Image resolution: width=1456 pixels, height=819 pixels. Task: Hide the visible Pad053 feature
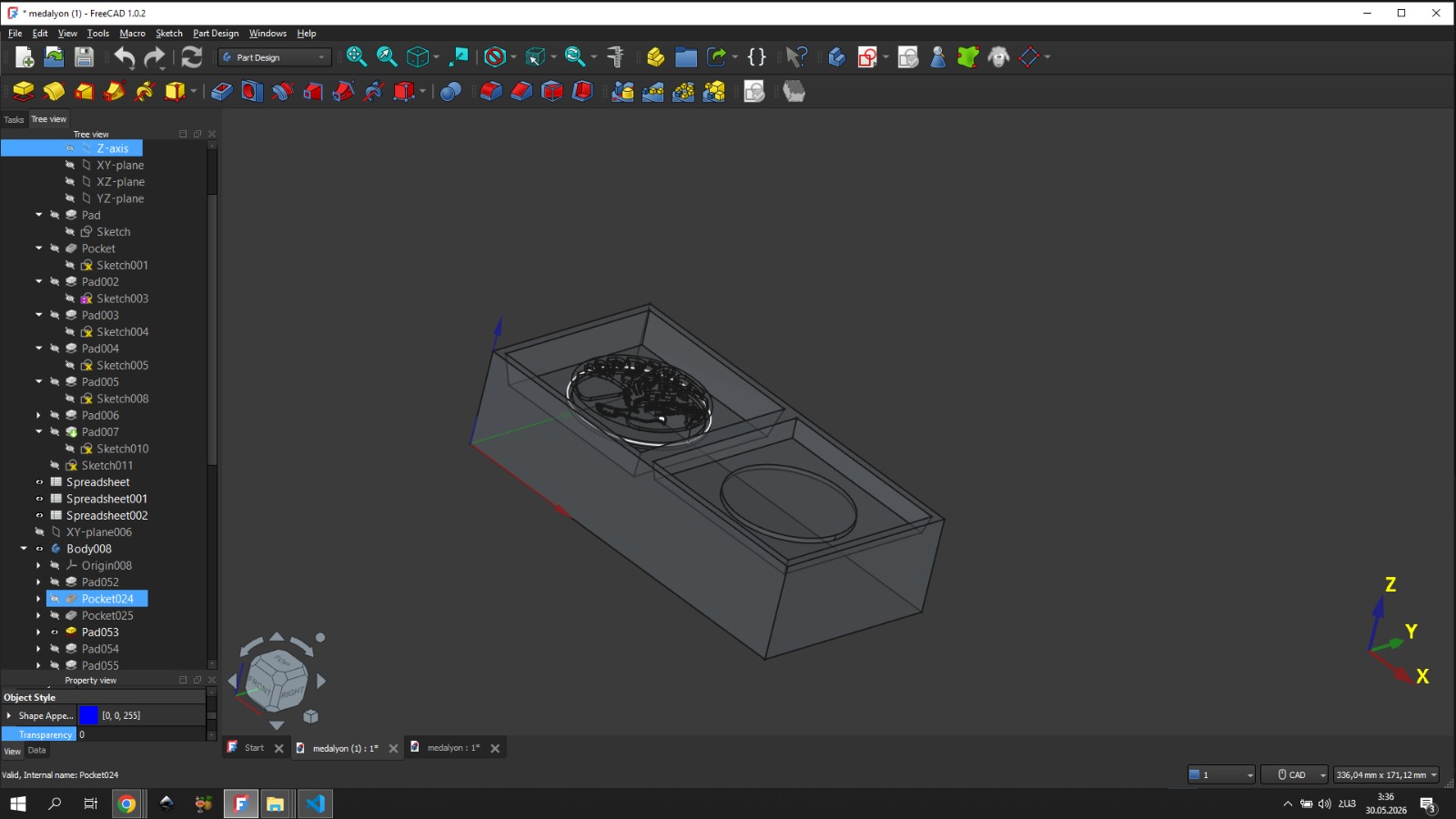pyautogui.click(x=55, y=632)
